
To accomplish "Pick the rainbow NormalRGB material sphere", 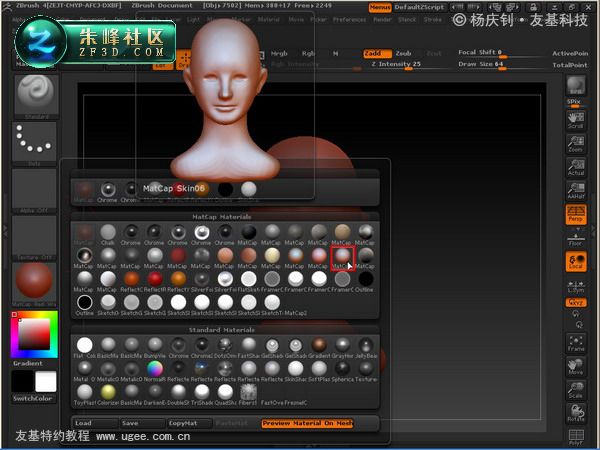I will [155, 371].
